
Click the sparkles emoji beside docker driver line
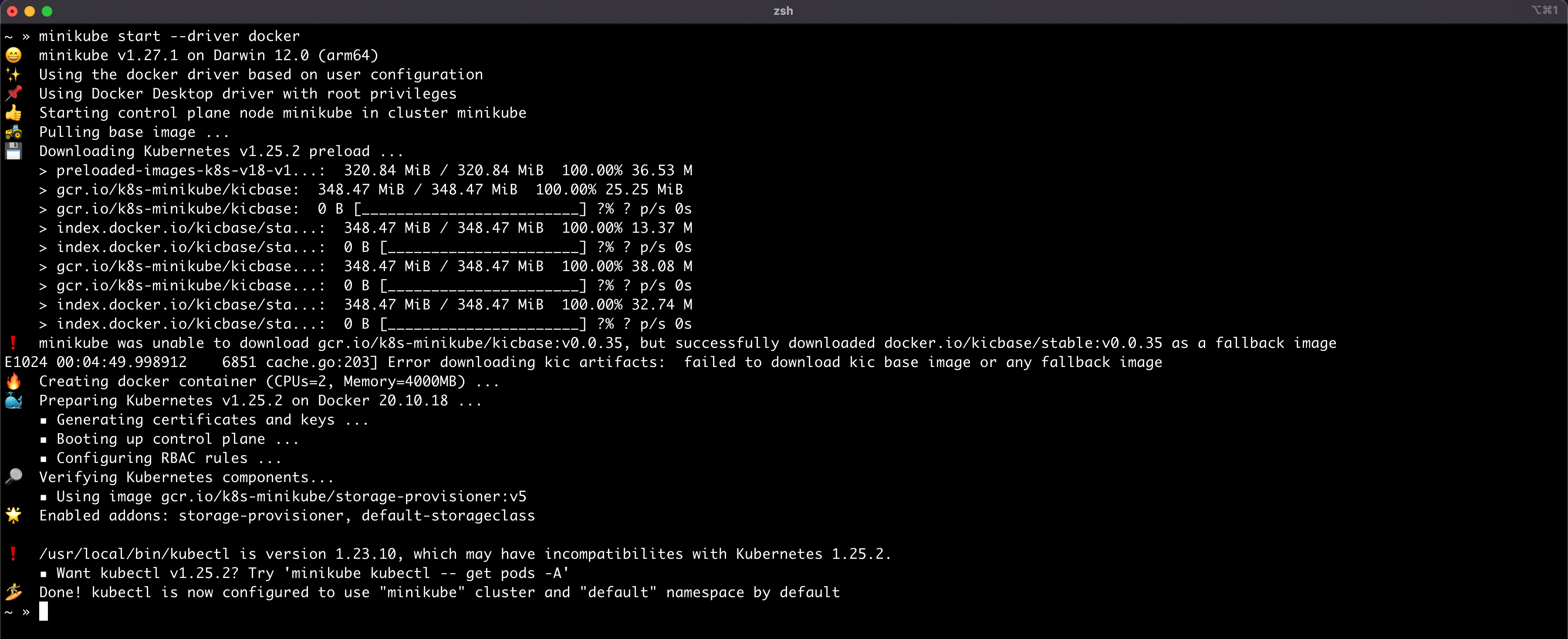14,74
